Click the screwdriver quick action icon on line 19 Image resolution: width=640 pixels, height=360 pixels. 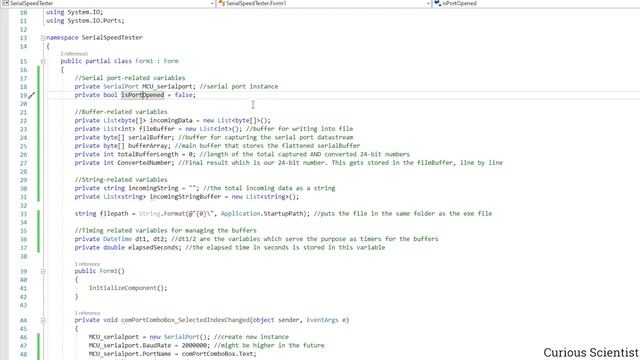point(31,96)
